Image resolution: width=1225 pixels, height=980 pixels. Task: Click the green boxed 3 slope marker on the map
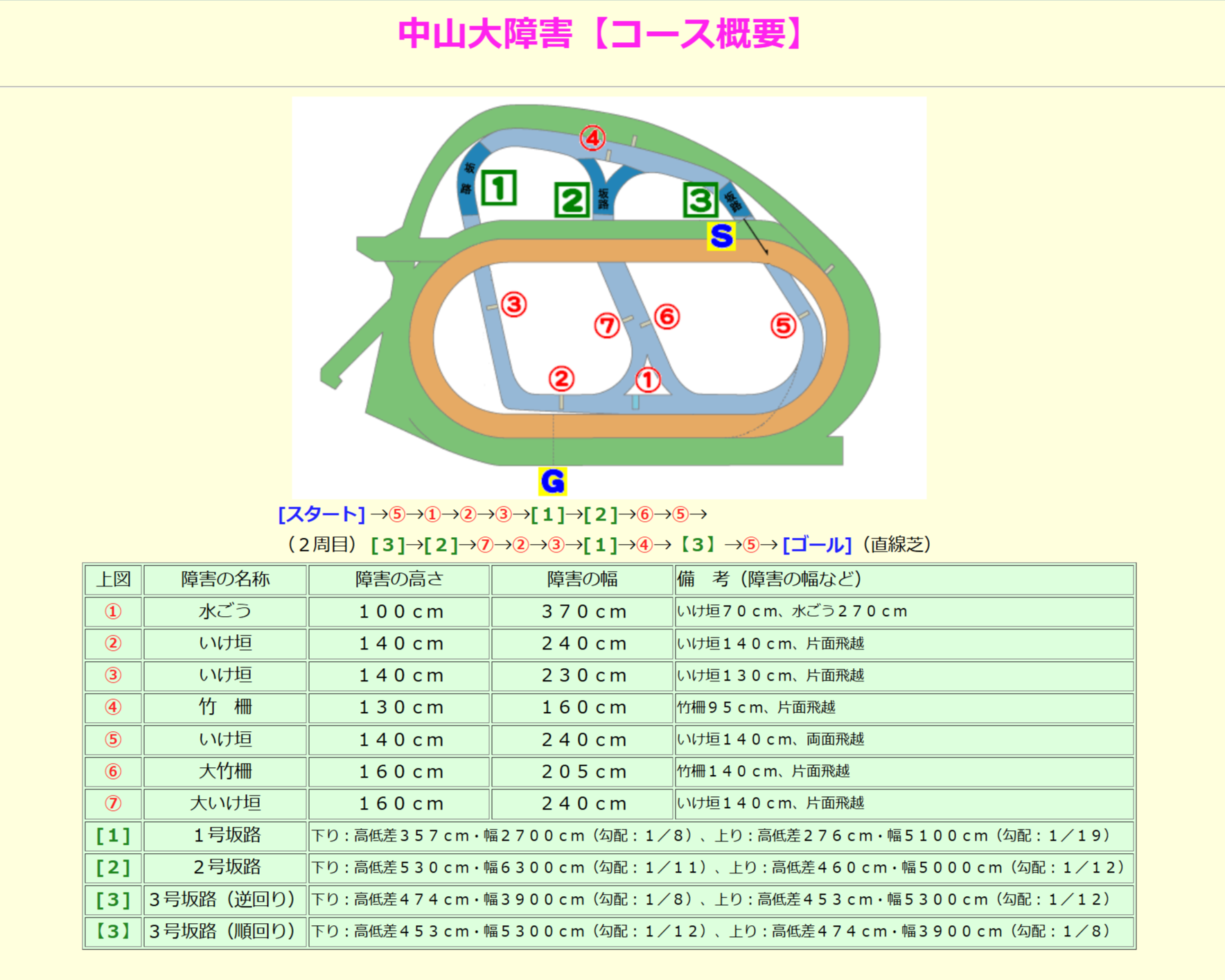(700, 200)
